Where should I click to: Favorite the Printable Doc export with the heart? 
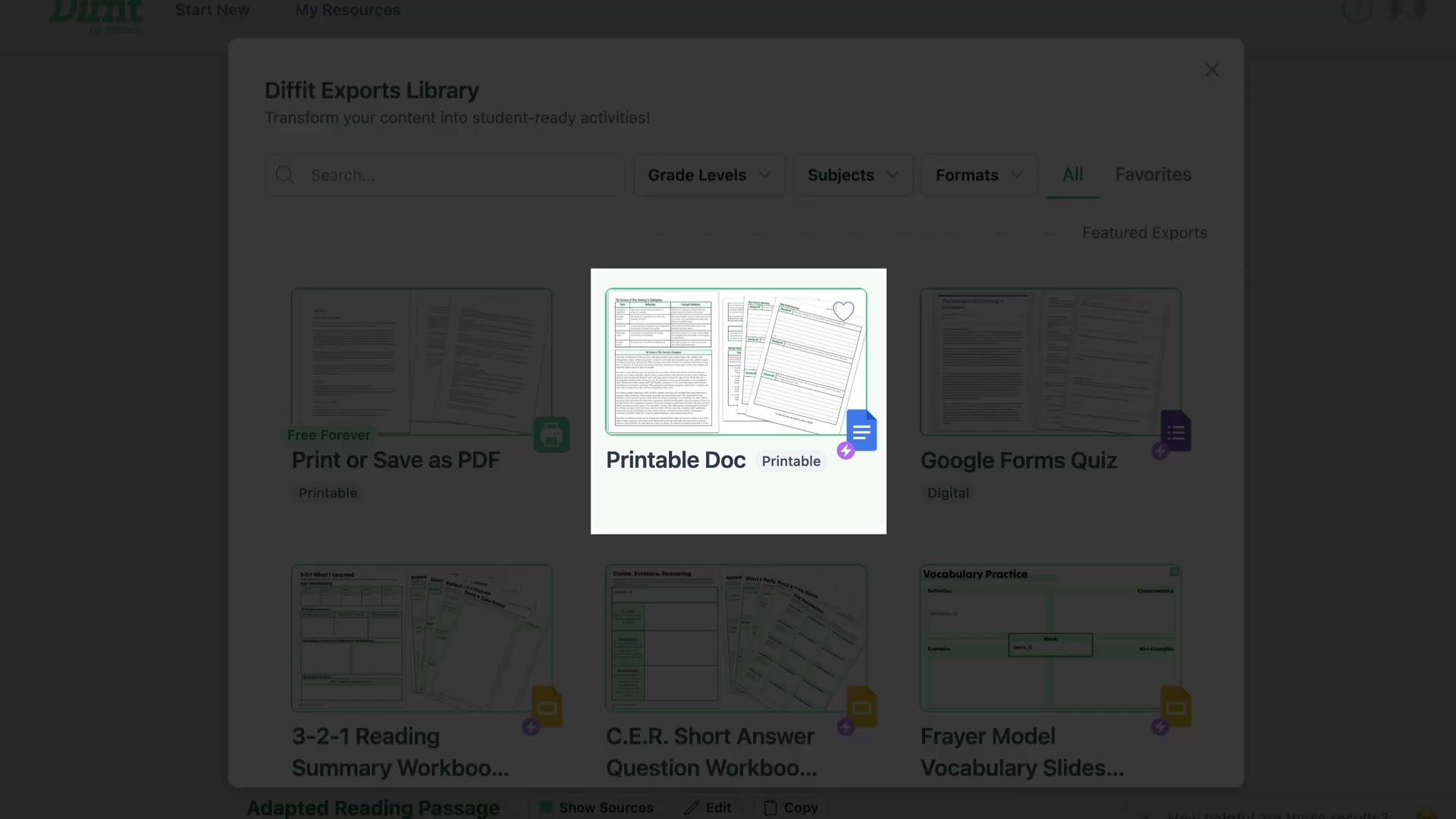pyautogui.click(x=843, y=310)
